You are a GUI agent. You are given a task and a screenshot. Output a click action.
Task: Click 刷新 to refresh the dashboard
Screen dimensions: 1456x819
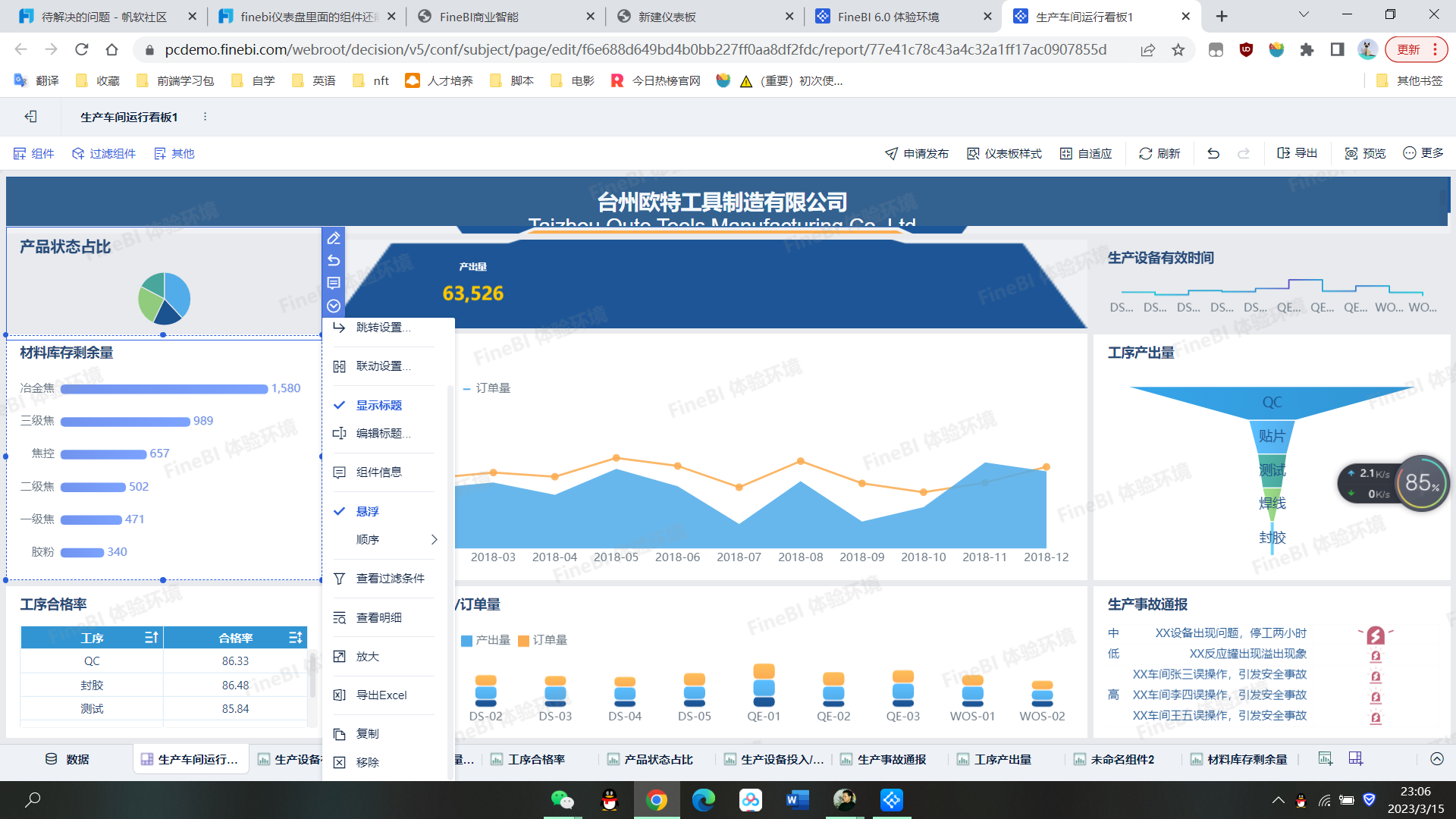[x=1159, y=153]
